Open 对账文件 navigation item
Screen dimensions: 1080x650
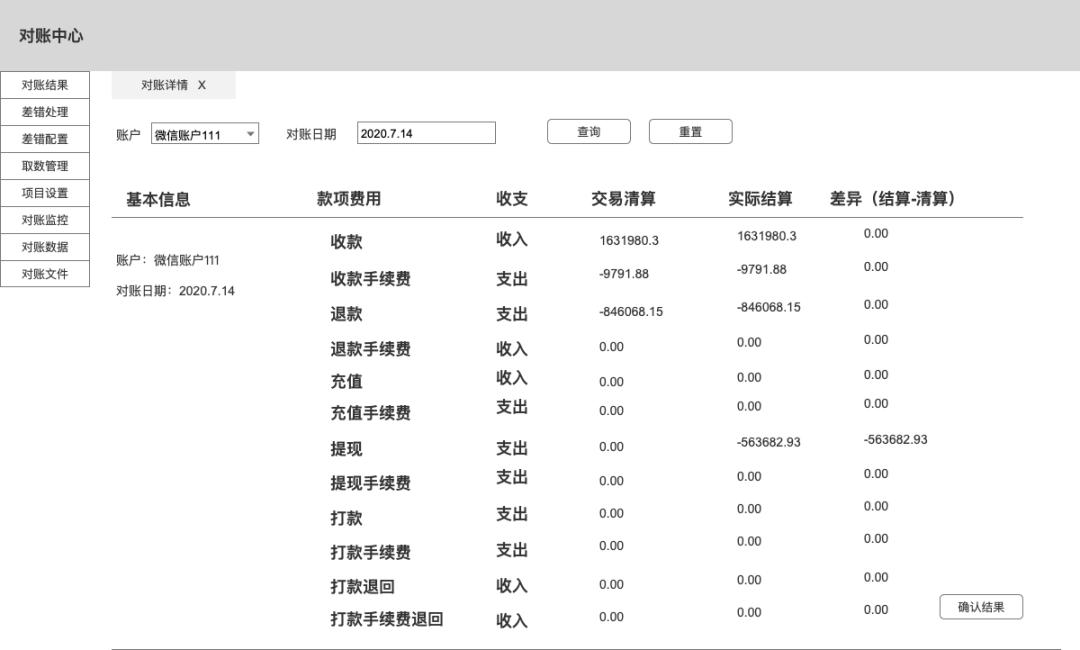click(44, 273)
